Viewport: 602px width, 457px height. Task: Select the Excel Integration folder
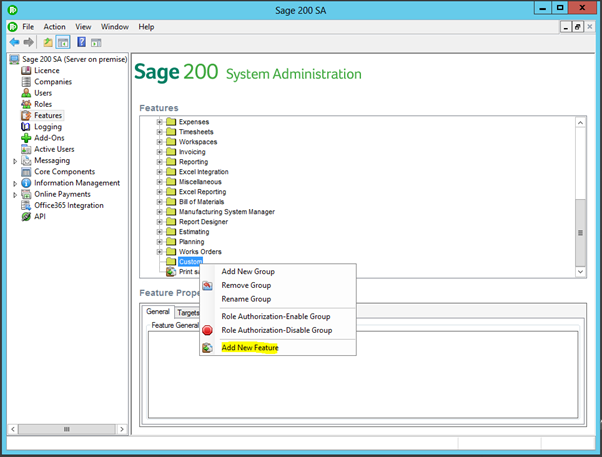pos(203,172)
